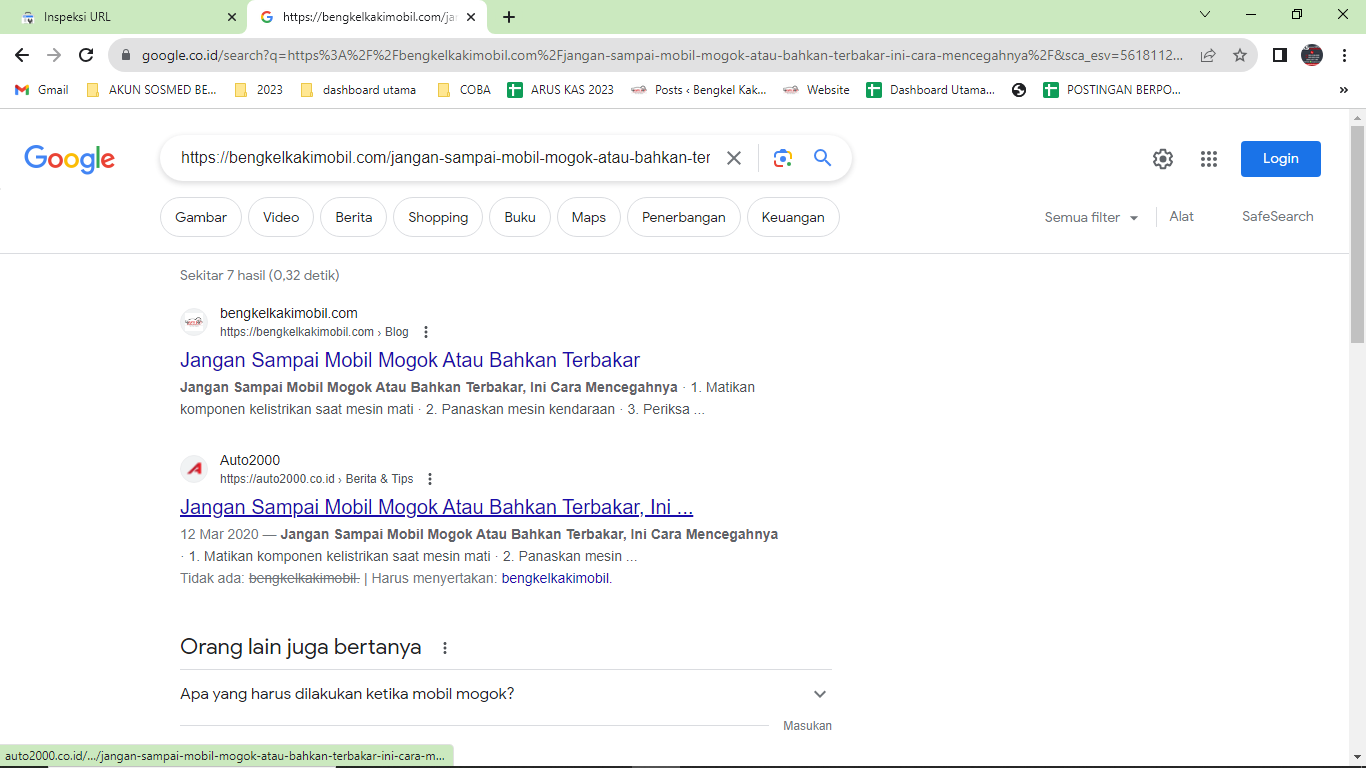This screenshot has width=1366, height=768.
Task: Bookmark this page with the star icon
Action: click(1240, 55)
